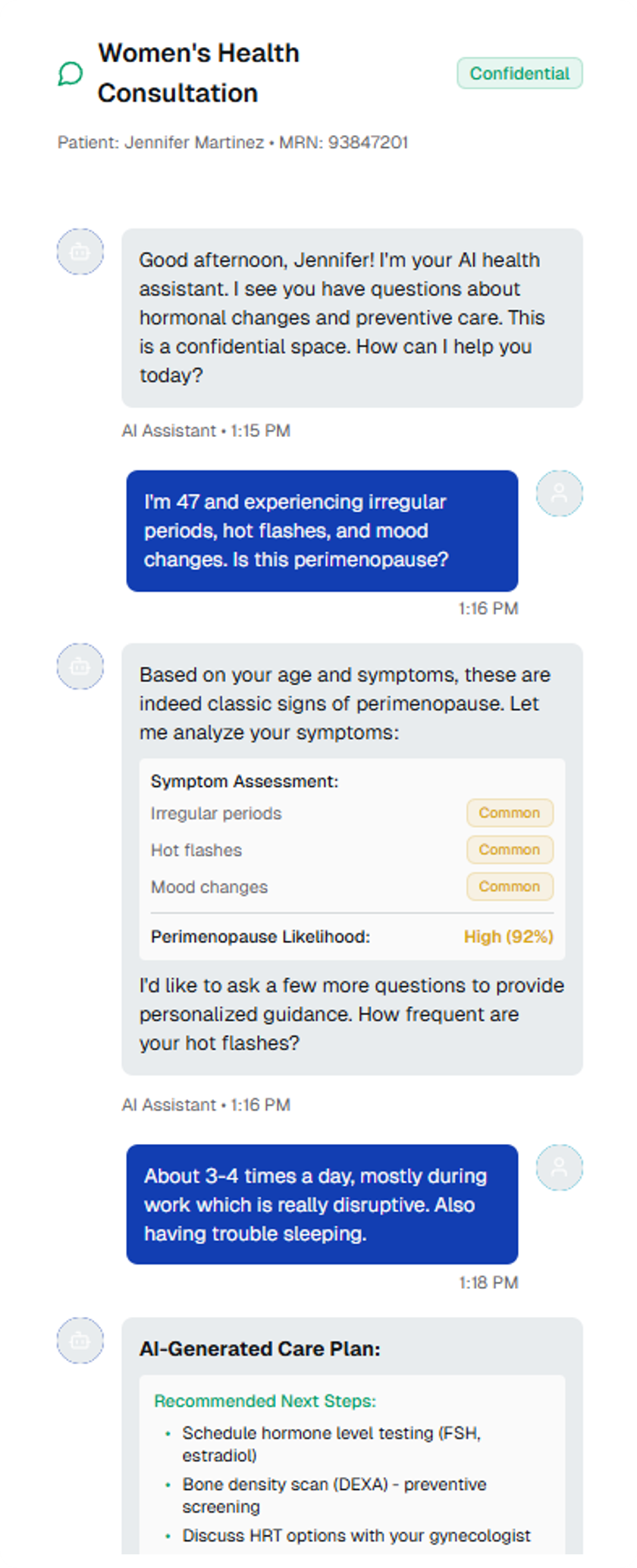The height and width of the screenshot is (1568, 637).
Task: Click the Symptom Assessment heading
Action: tap(244, 781)
